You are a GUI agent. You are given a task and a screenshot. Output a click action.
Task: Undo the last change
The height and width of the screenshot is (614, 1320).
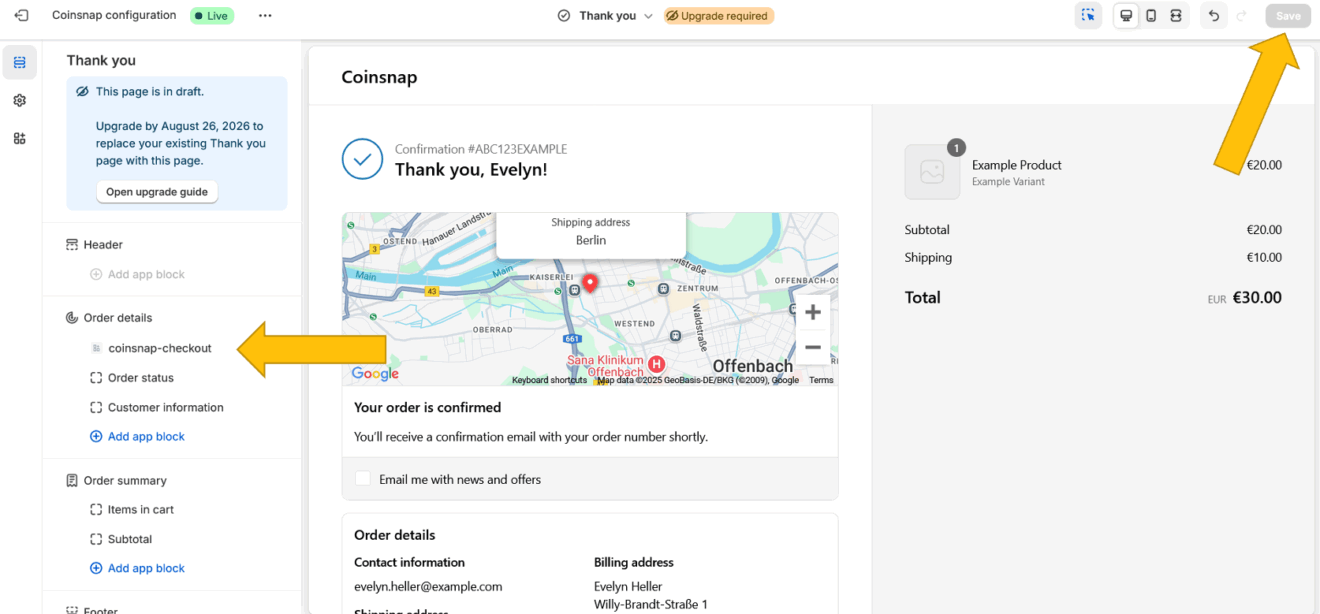pyautogui.click(x=1213, y=16)
